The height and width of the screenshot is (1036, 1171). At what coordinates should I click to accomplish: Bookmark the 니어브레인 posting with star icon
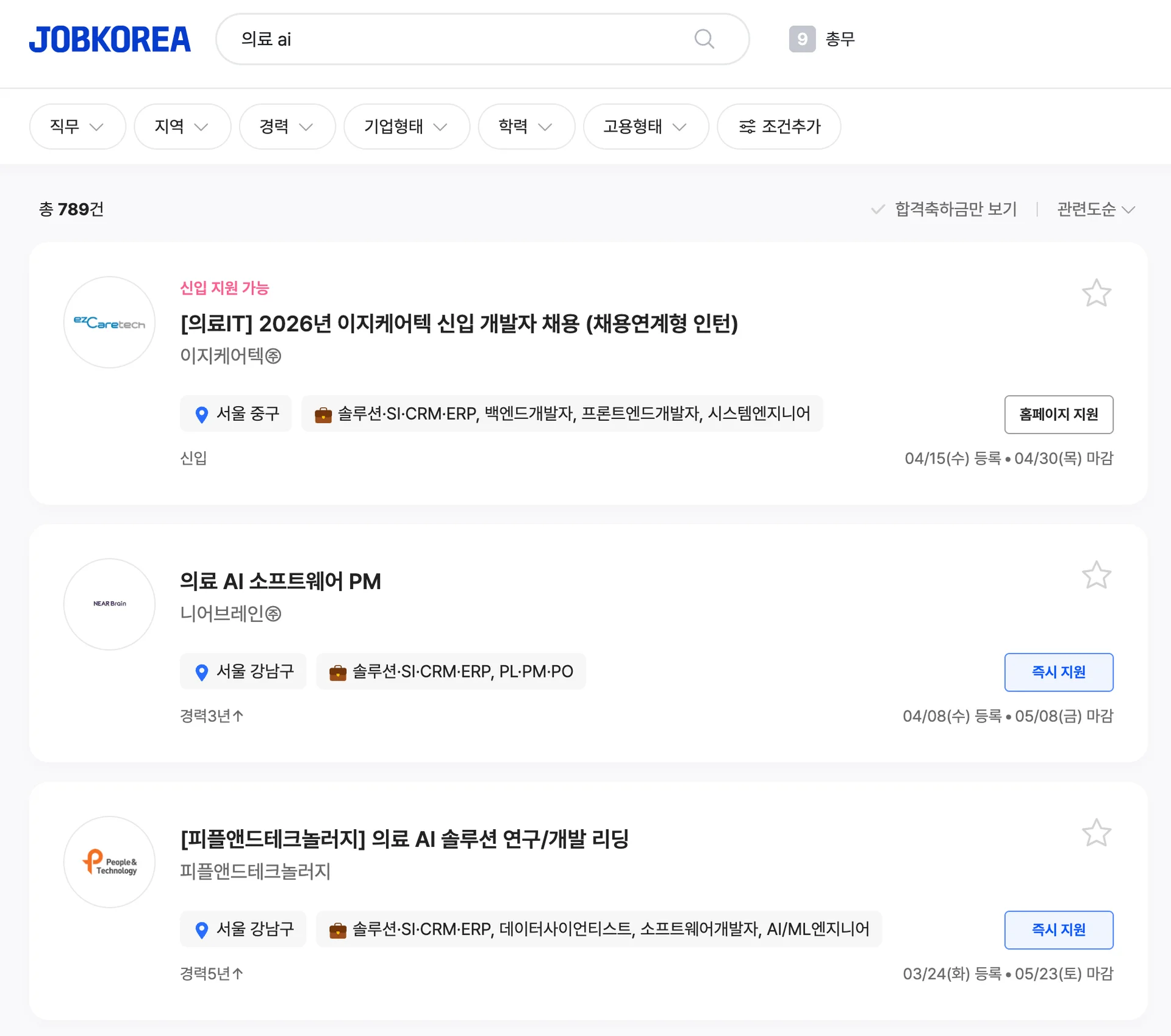coord(1096,575)
